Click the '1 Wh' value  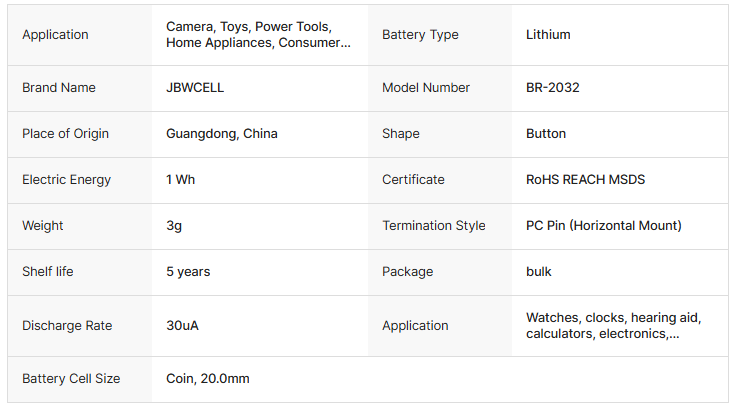click(x=181, y=180)
